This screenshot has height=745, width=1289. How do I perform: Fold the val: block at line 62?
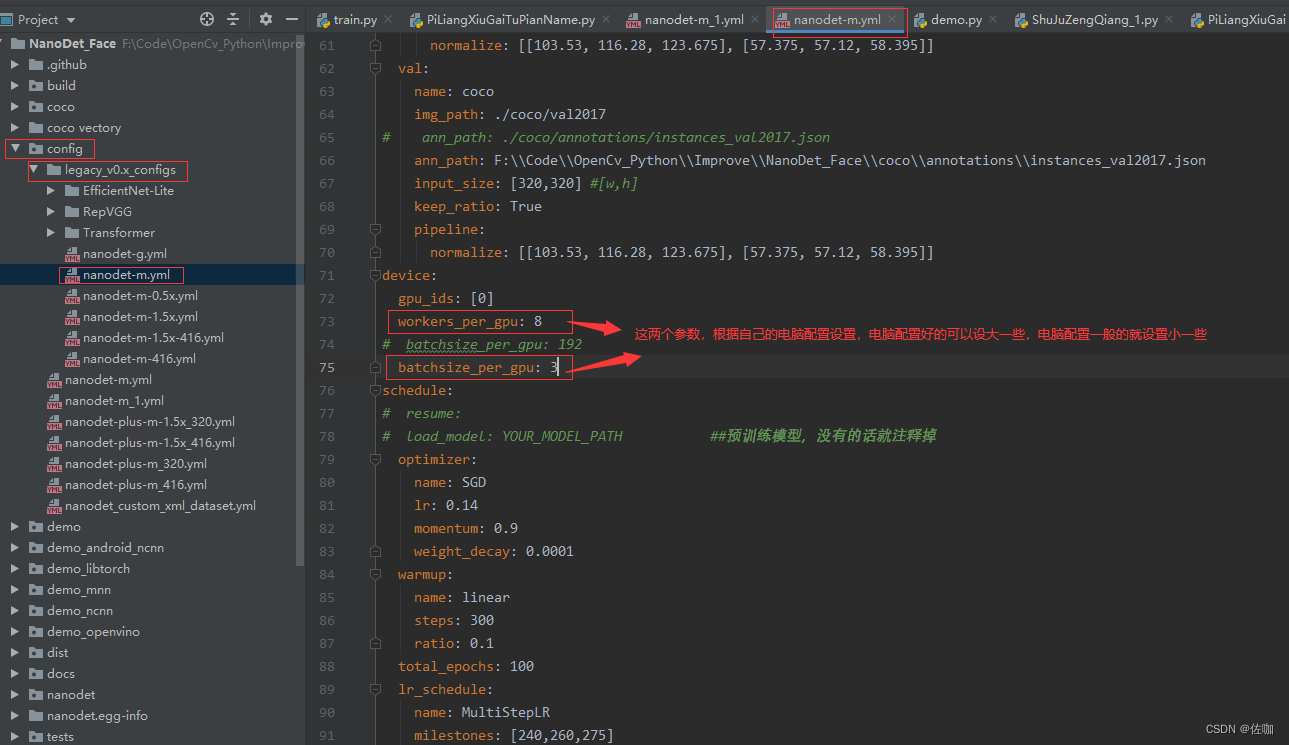coord(375,69)
